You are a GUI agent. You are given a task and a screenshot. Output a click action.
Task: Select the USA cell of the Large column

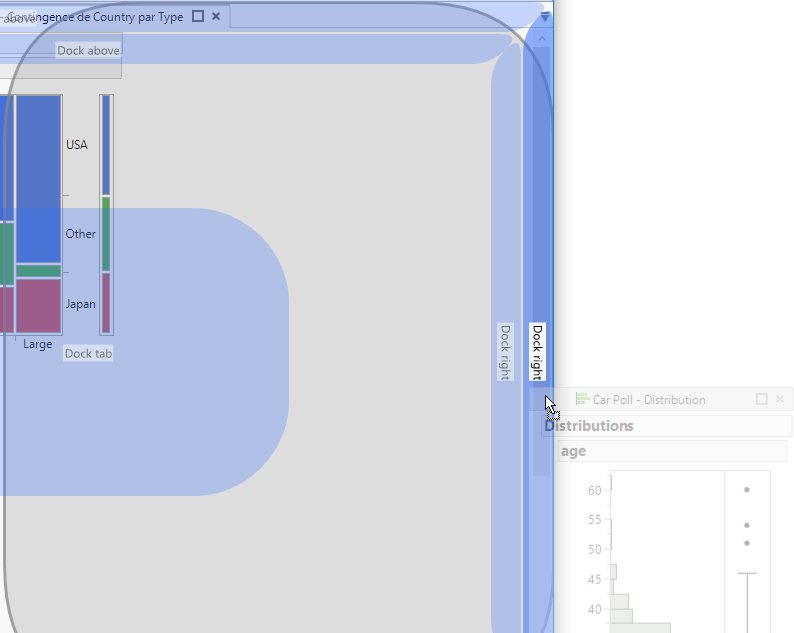pos(38,180)
